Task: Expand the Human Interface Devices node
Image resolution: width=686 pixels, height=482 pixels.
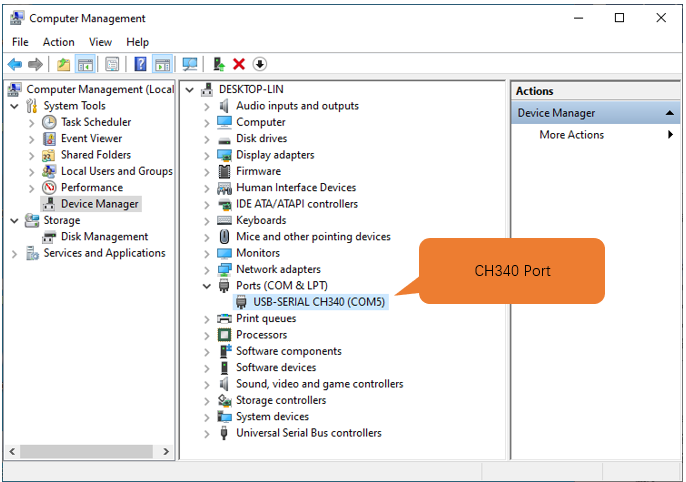Action: (206, 188)
